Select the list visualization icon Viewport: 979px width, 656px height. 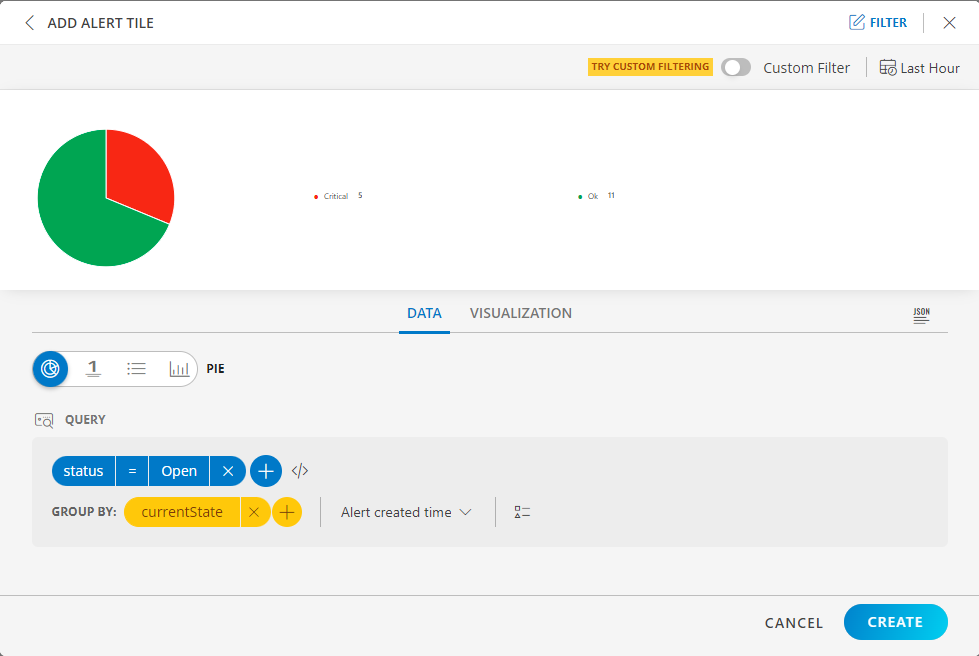click(x=136, y=369)
